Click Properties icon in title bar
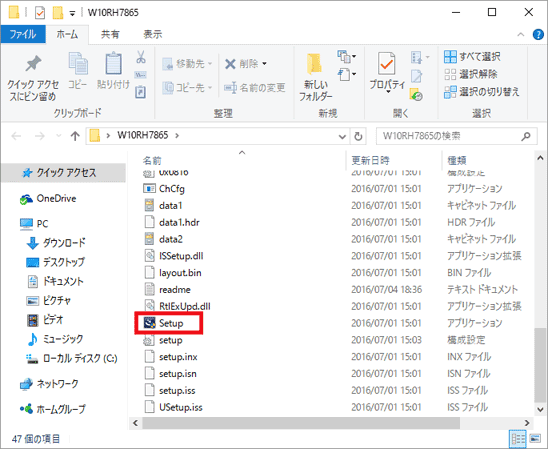This screenshot has width=548, height=449. point(40,13)
